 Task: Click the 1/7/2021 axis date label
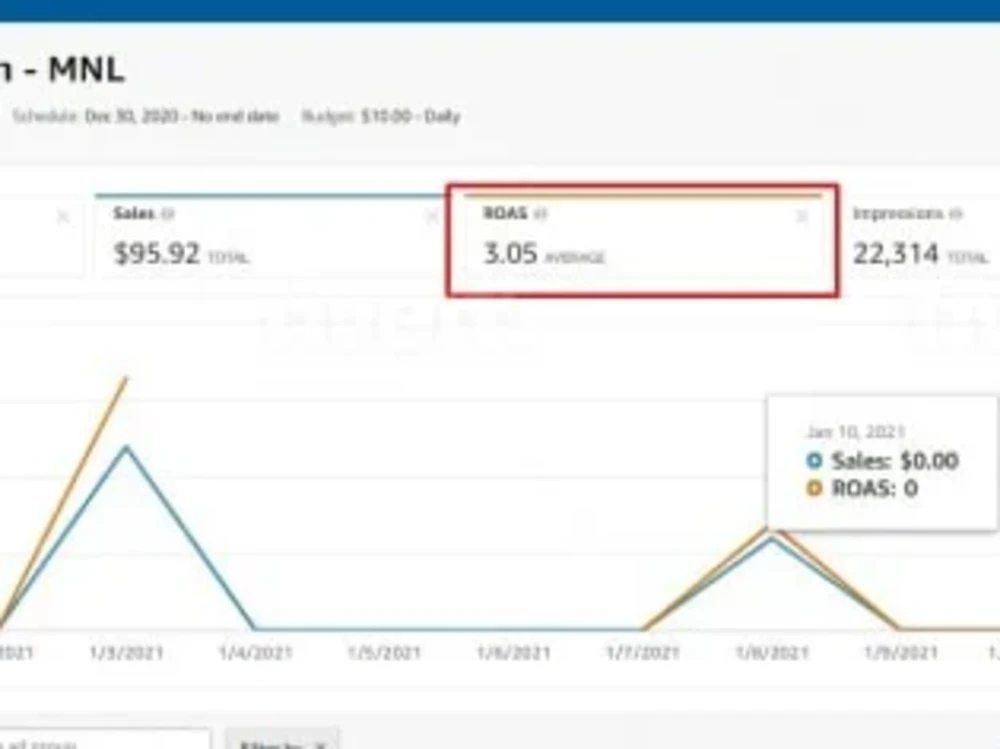(643, 653)
